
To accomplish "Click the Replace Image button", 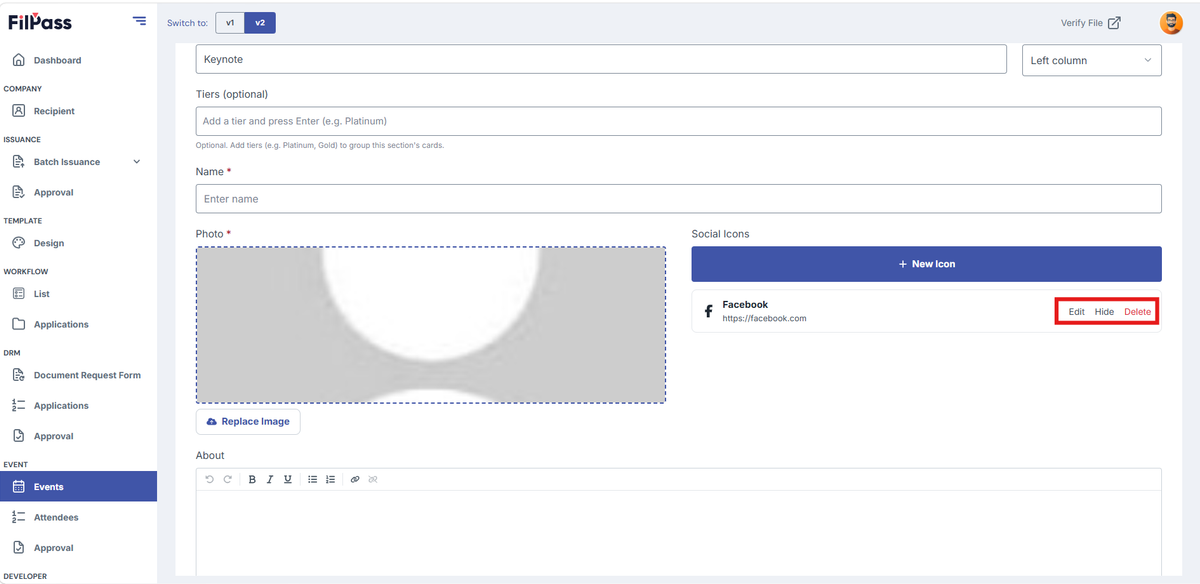I will 248,421.
